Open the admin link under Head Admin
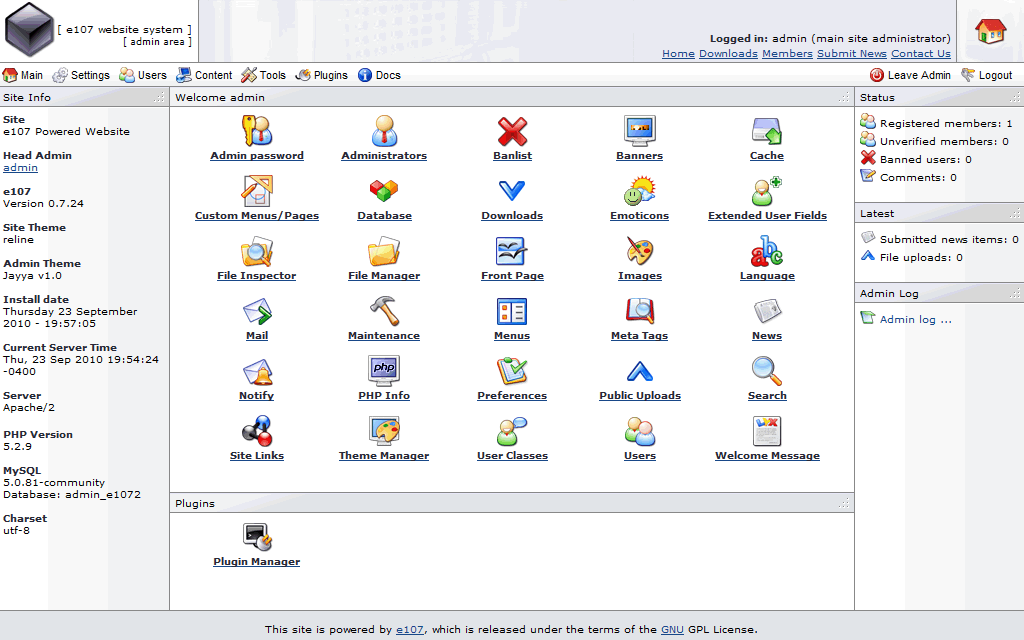Viewport: 1024px width, 640px height. (x=20, y=168)
